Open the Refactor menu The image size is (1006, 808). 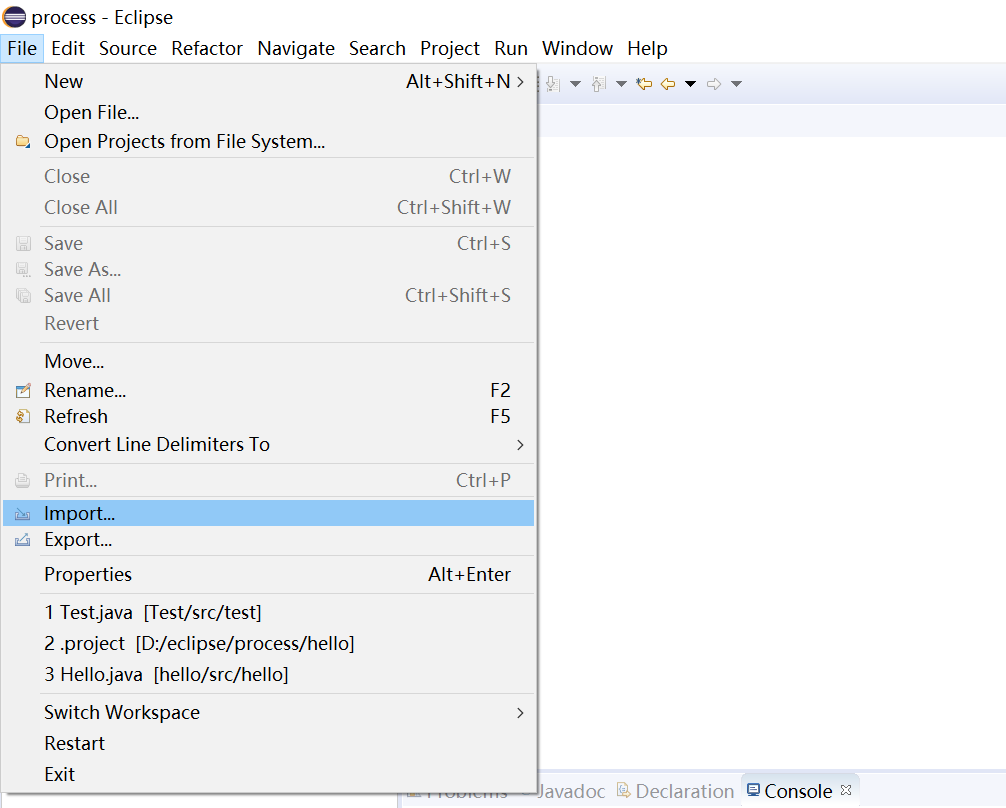pyautogui.click(x=207, y=48)
